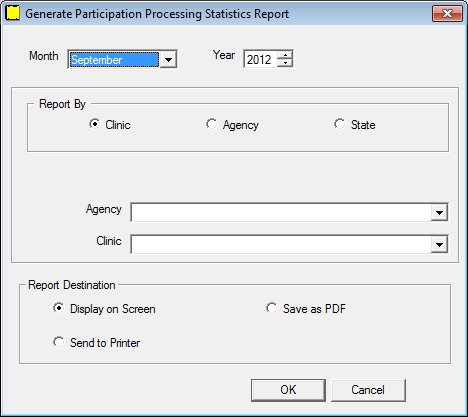Open the Month dropdown arrow
Viewport: 468px width, 417px height.
(x=168, y=60)
